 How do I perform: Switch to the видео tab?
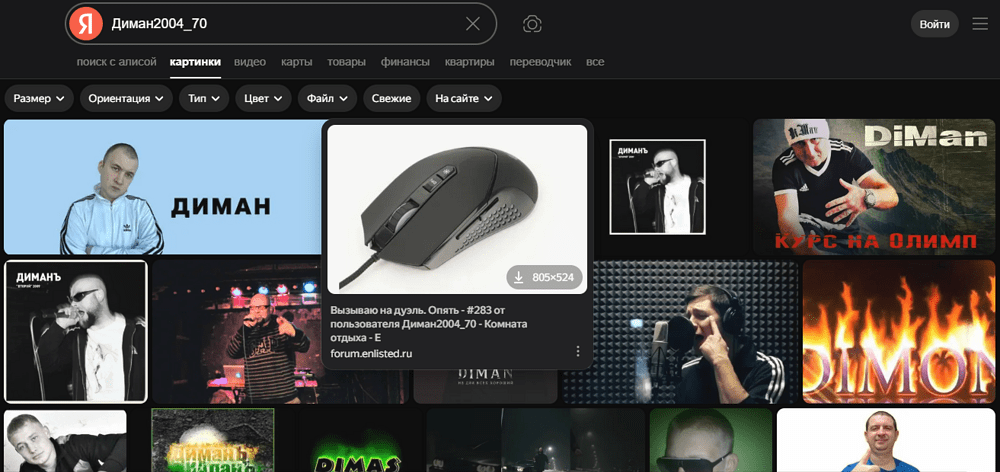pos(250,62)
